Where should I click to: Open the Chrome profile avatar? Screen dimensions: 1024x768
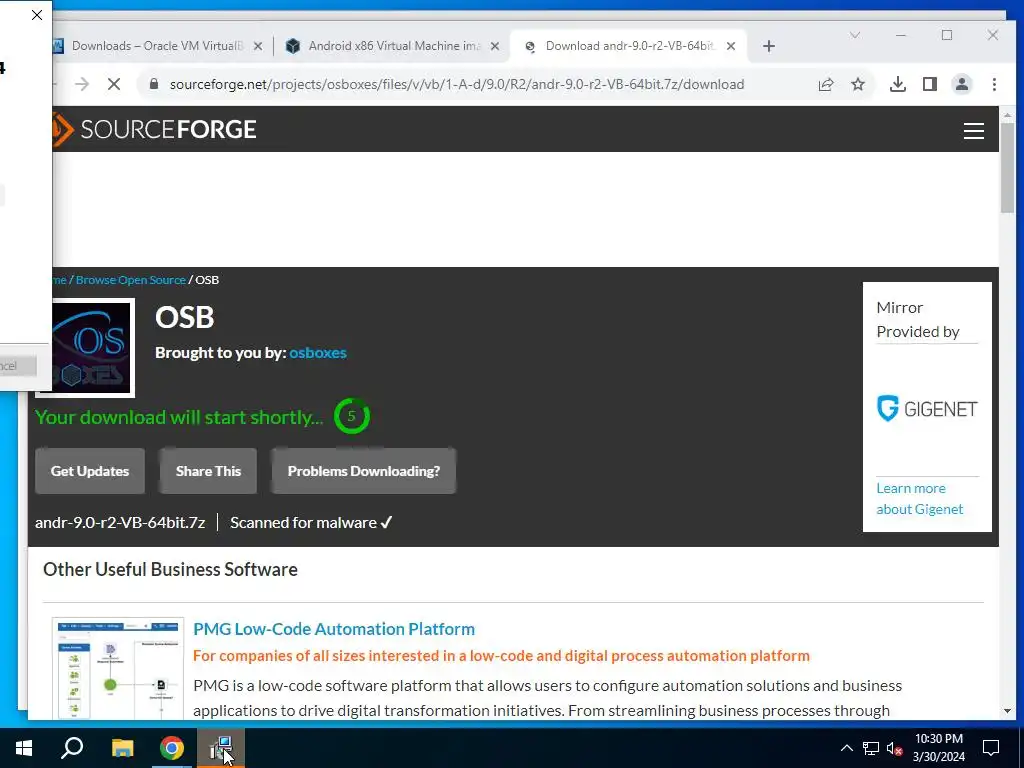[x=962, y=84]
